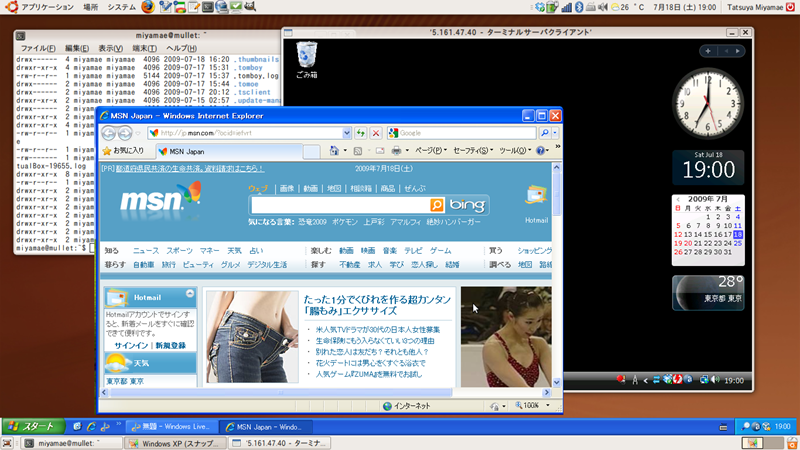Open the セーフティ(S) dropdown menu
The image size is (800, 450).
[473, 151]
